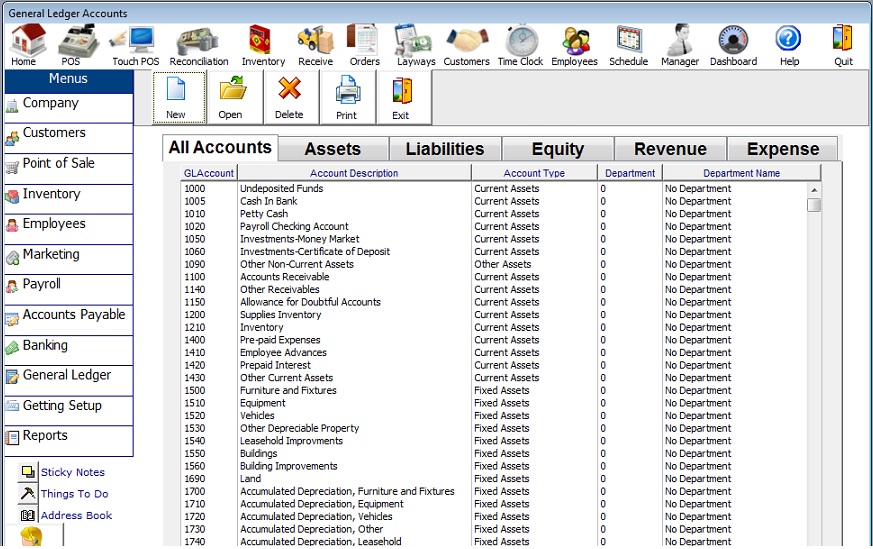Screen dimensions: 873x549
Task: Select the Furniture and Fixtures row
Action: [x=494, y=390]
